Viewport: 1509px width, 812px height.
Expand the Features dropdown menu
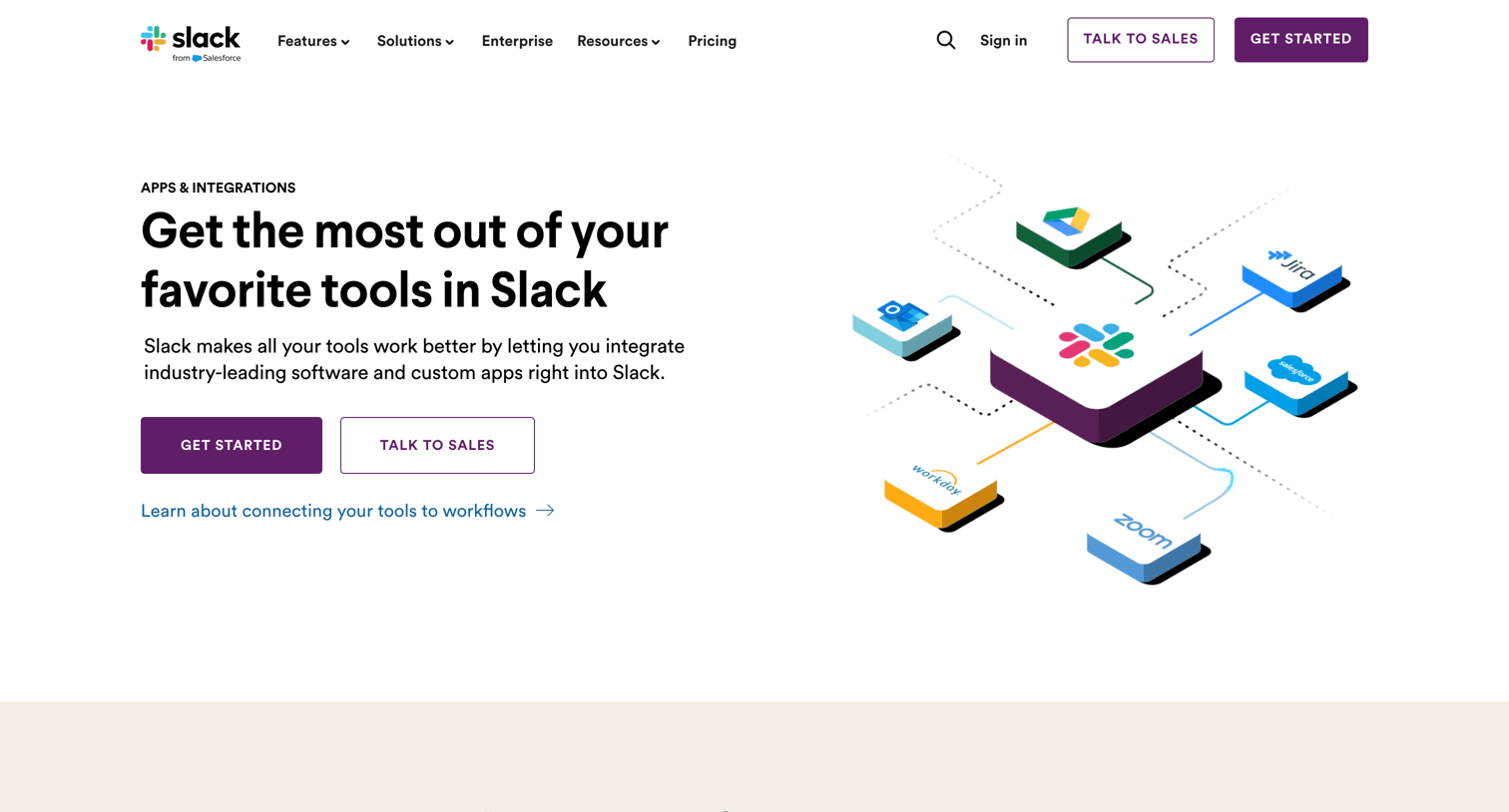[x=313, y=41]
